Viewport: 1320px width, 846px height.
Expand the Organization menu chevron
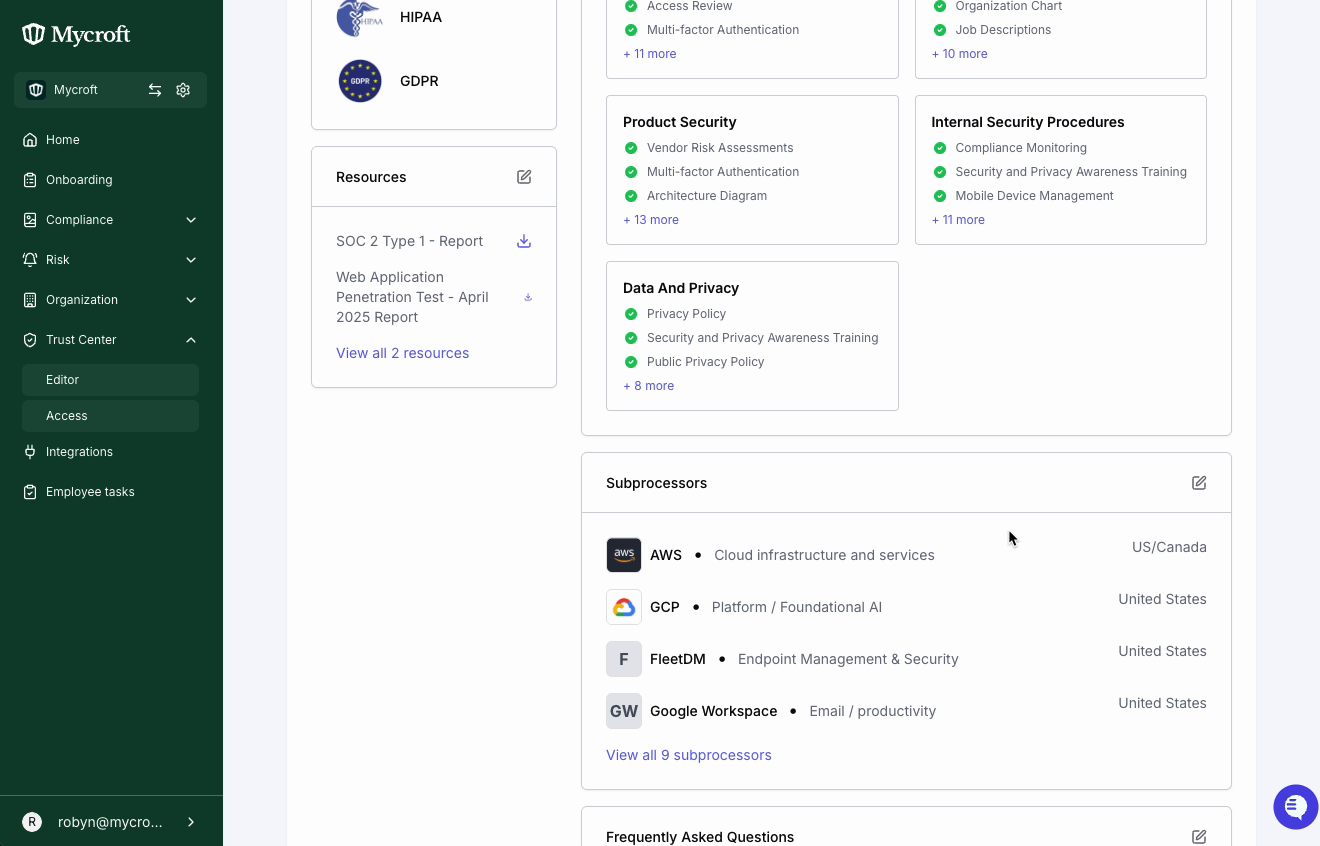[x=191, y=300]
